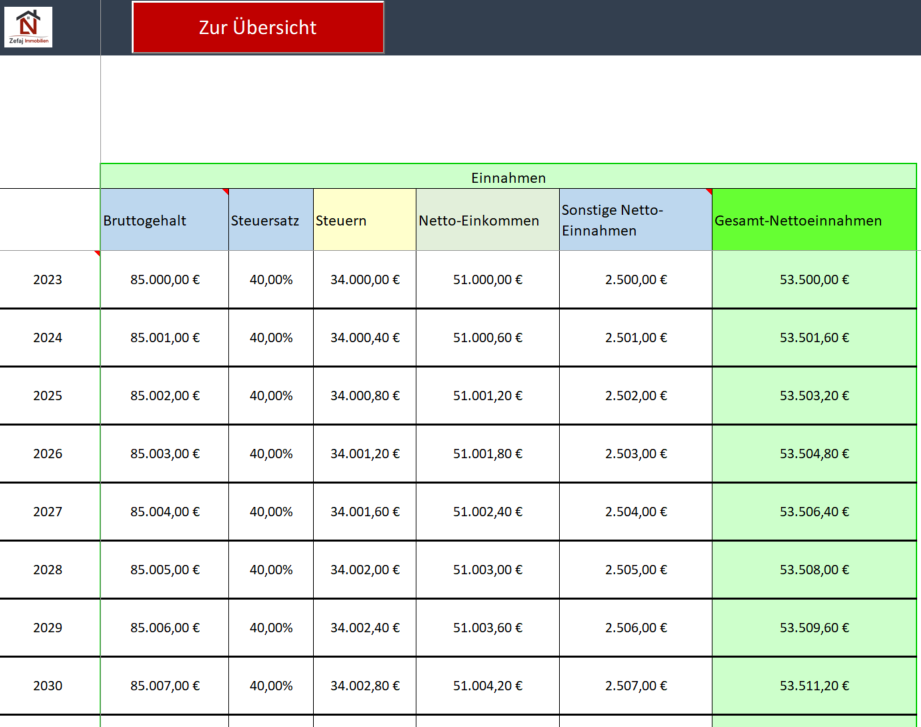This screenshot has height=727, width=921.
Task: Select the Steuern cell 34.001,20 € for 2026
Action: 365,454
